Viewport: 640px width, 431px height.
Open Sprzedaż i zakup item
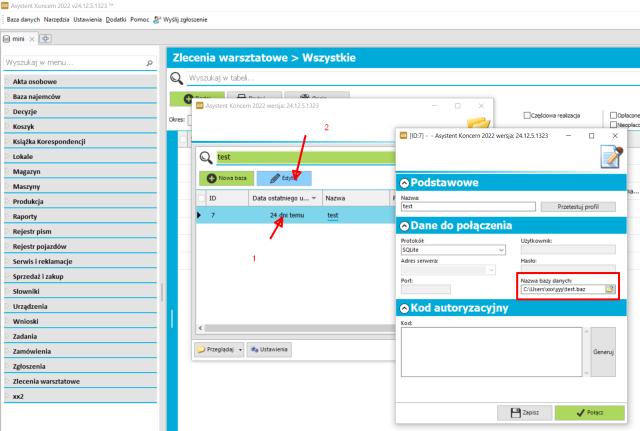[80, 277]
